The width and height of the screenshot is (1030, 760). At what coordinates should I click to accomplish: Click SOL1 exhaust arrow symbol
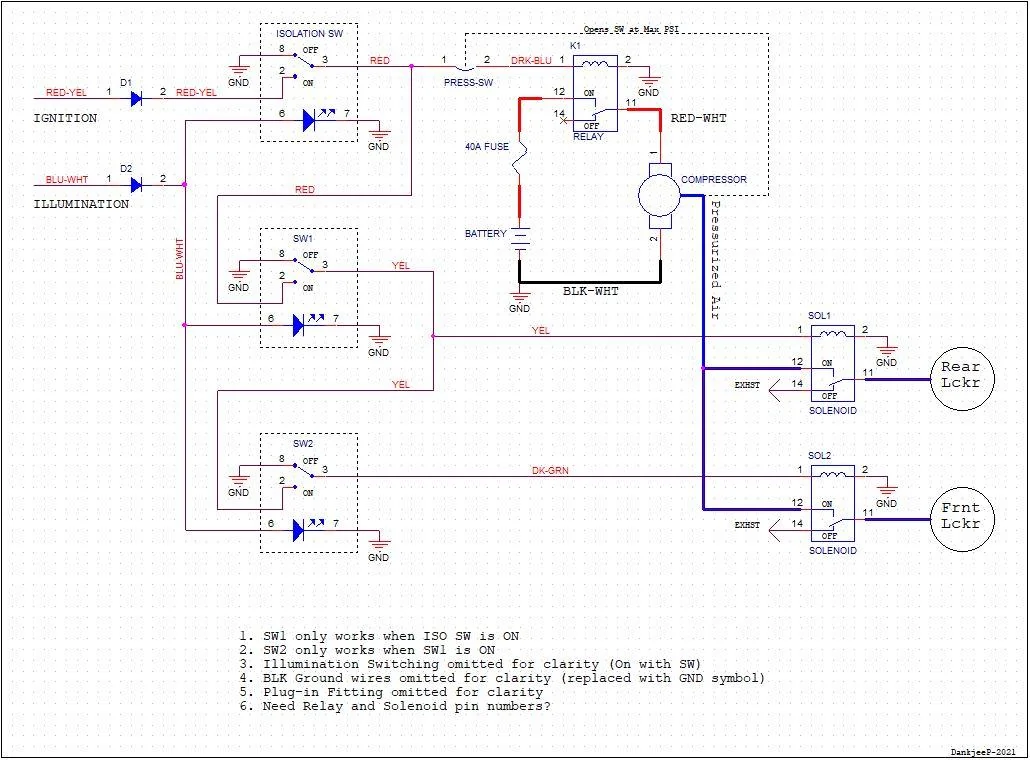click(774, 390)
